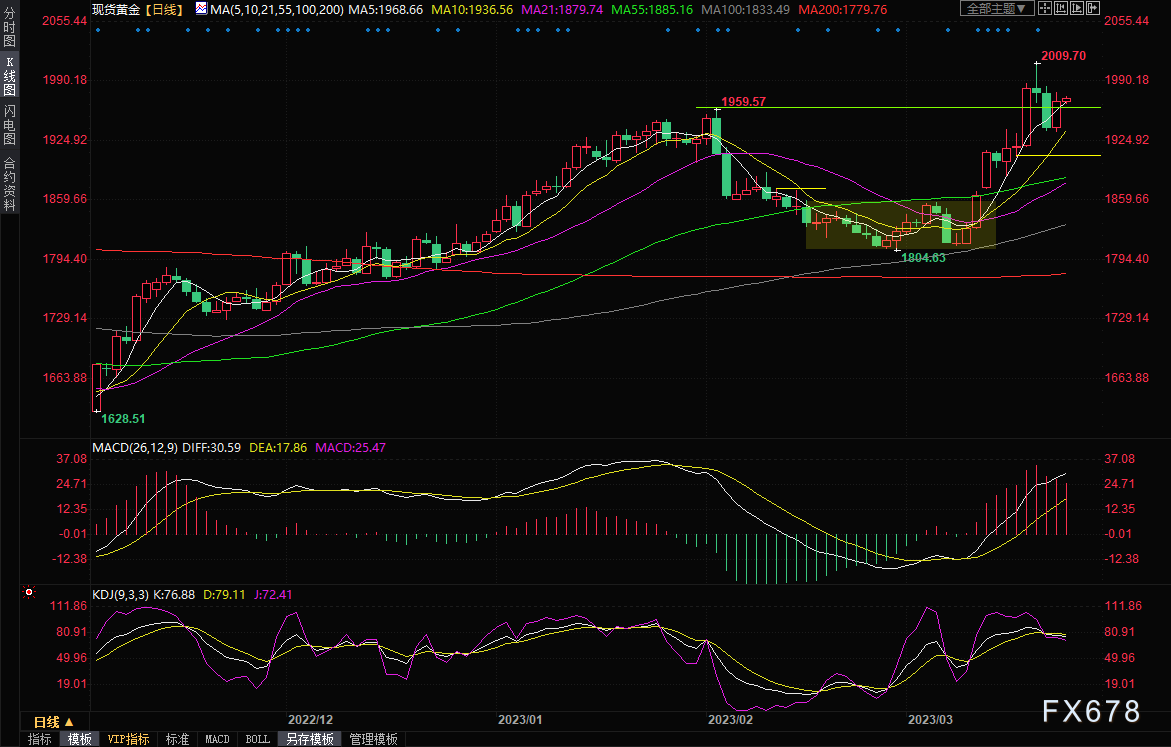
Task: Click the right-axis 1859.66 price label
Action: [x=1127, y=199]
